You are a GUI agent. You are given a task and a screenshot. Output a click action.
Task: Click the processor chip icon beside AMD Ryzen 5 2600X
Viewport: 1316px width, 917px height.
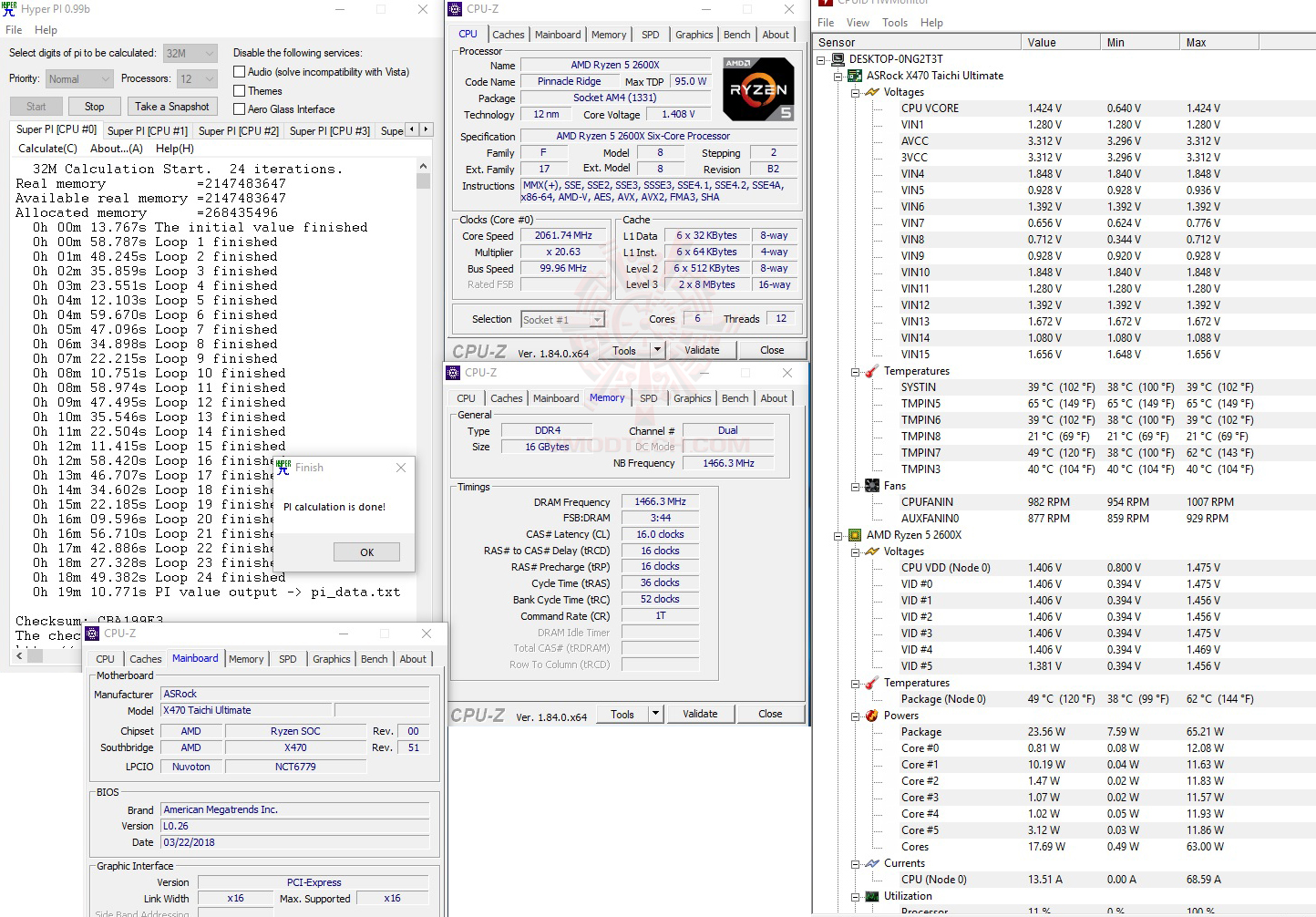click(855, 535)
